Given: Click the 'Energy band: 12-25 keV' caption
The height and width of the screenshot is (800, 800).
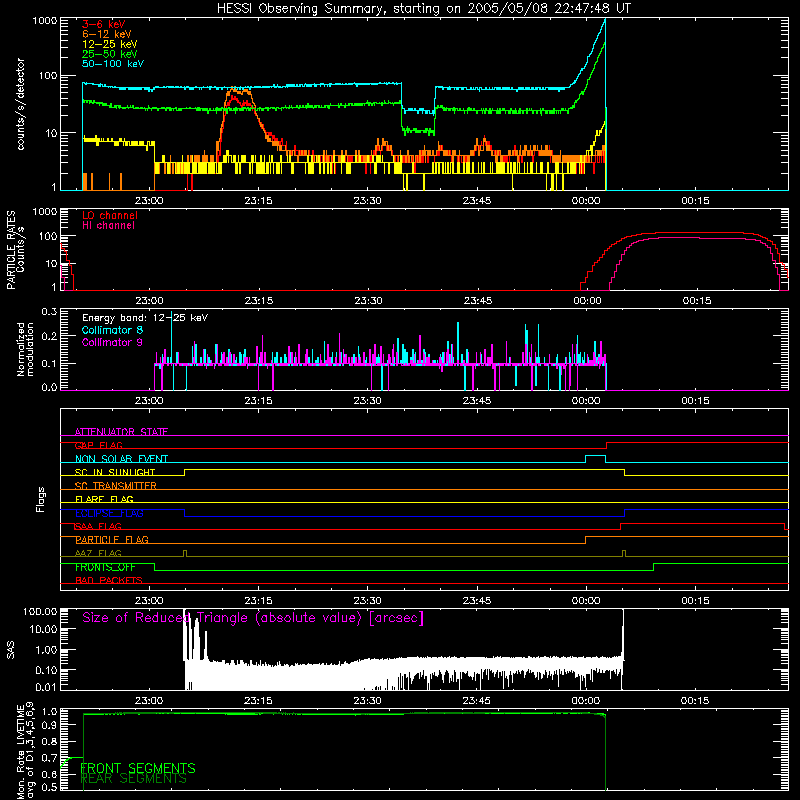Looking at the screenshot, I should coord(144,318).
